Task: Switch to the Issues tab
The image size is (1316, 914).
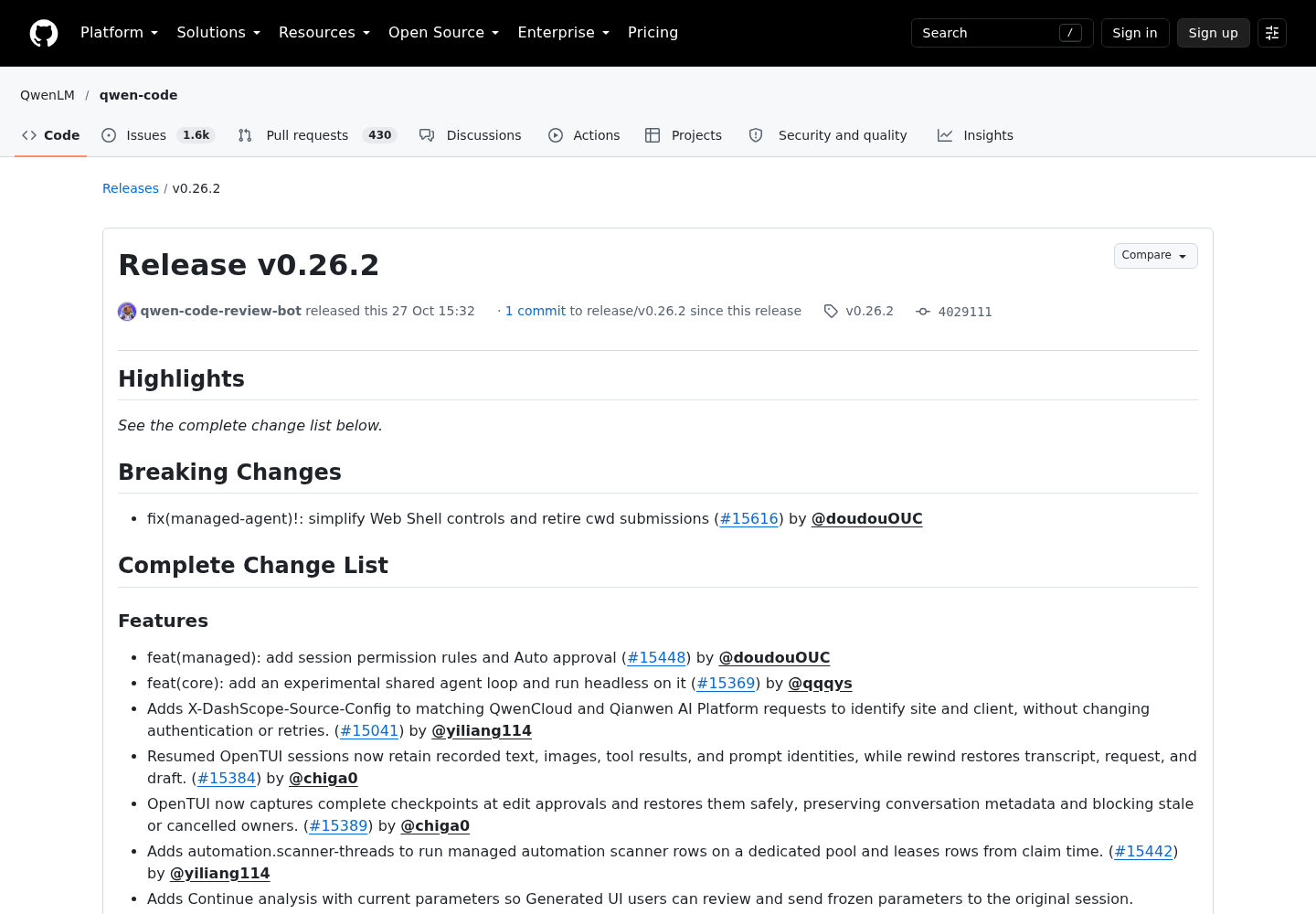Action: 158,135
